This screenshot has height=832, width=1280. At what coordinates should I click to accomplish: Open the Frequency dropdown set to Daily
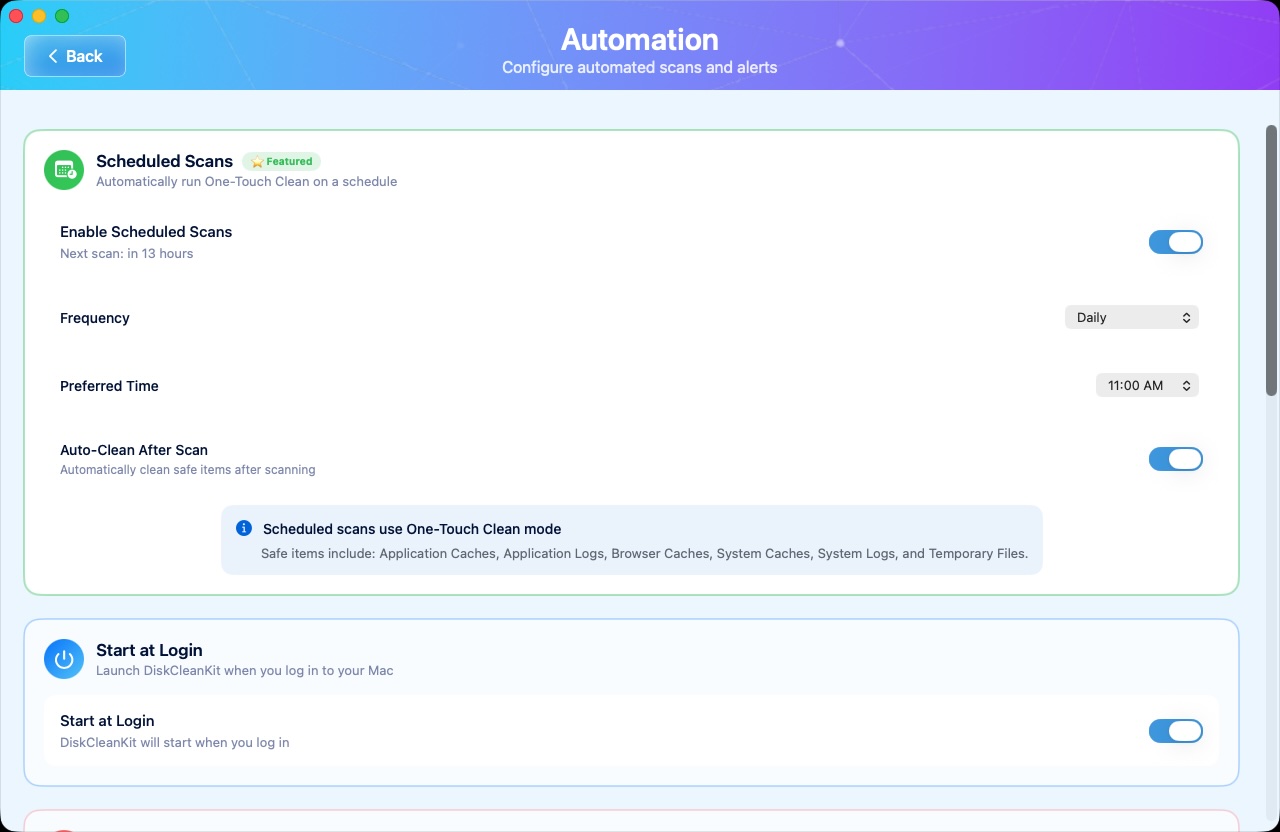1131,318
